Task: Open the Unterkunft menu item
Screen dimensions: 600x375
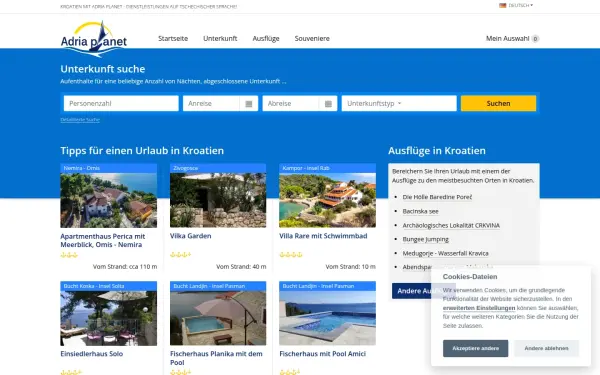Action: tap(220, 38)
